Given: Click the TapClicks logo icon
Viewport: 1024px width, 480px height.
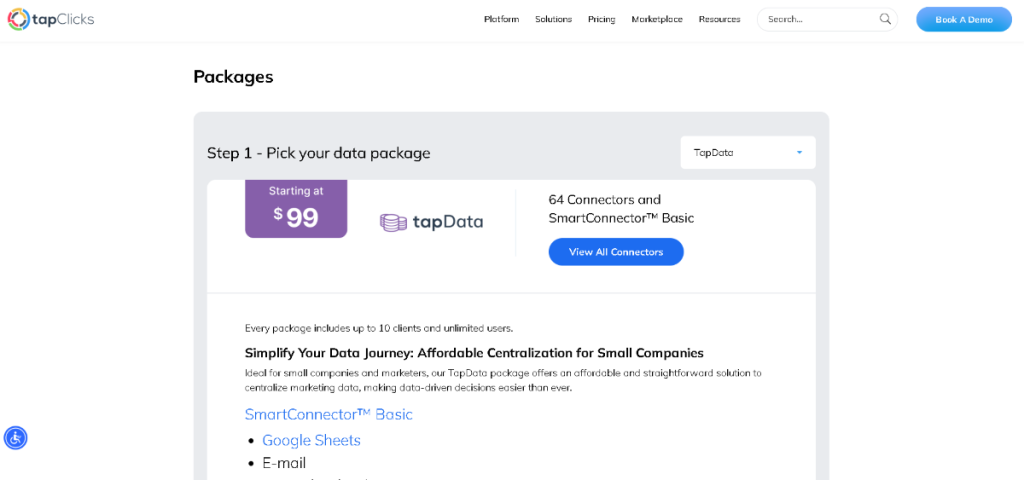Looking at the screenshot, I should pos(18,19).
